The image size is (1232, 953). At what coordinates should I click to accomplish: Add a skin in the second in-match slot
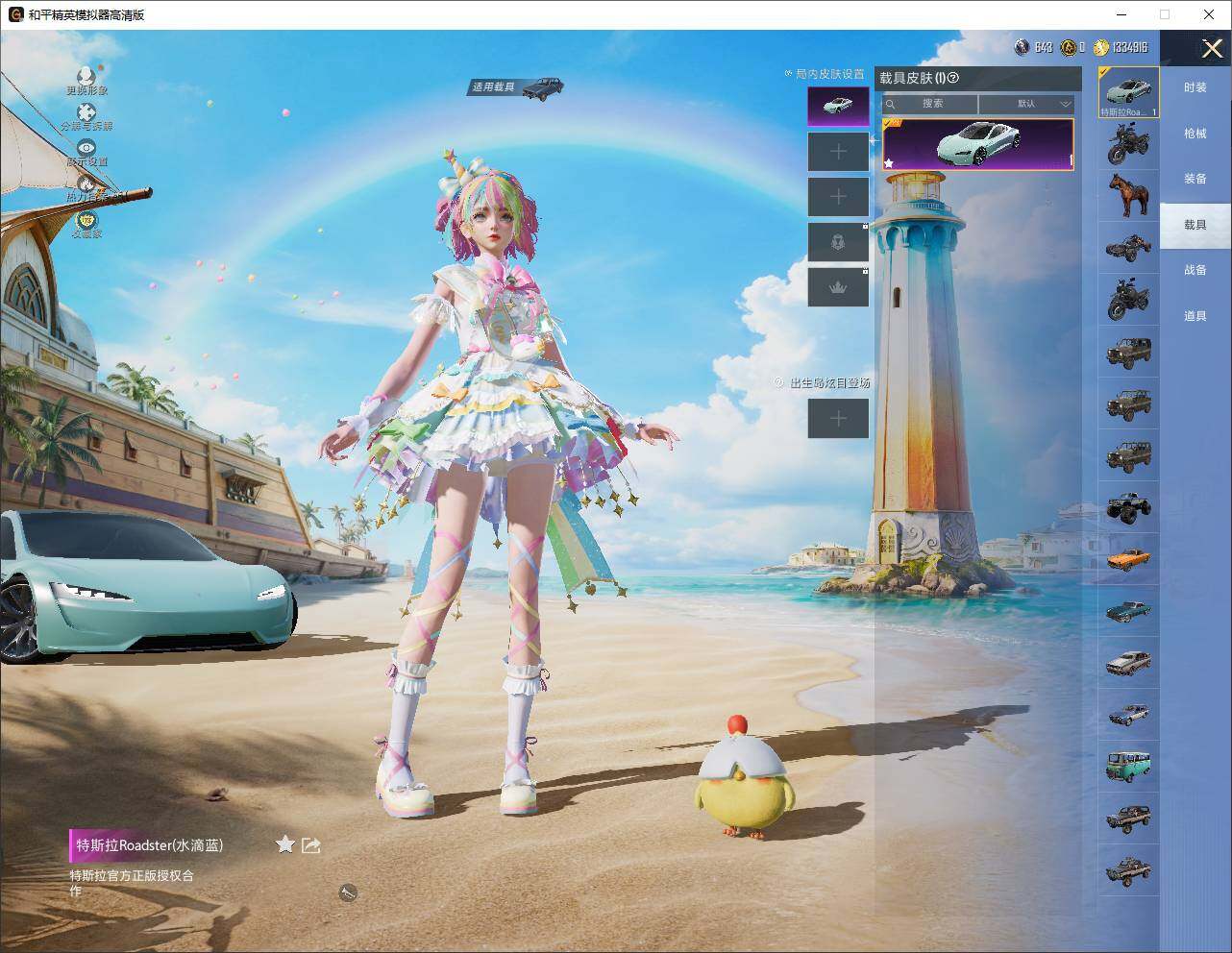(x=838, y=152)
